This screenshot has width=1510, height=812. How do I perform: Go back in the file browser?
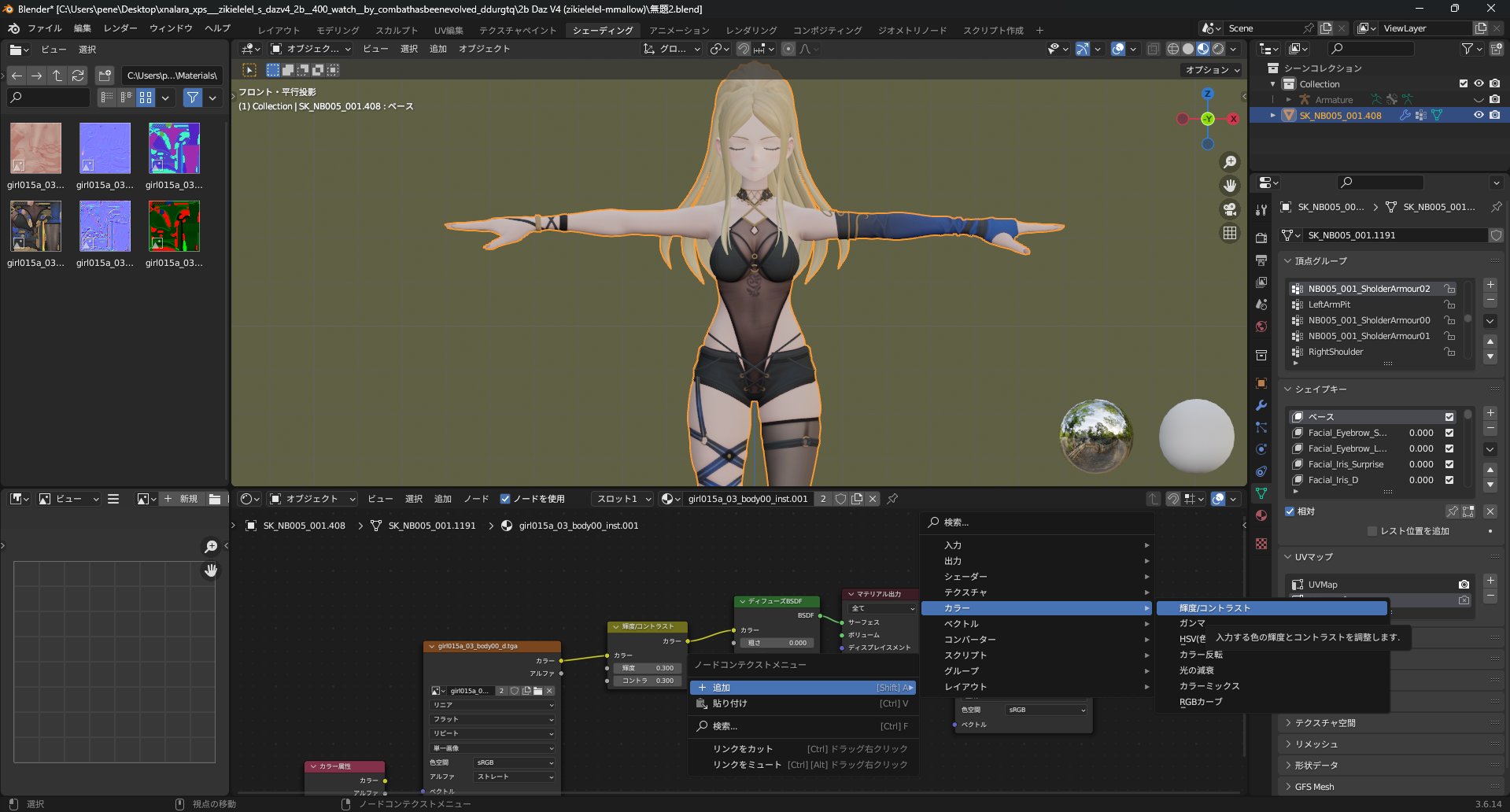(17, 76)
